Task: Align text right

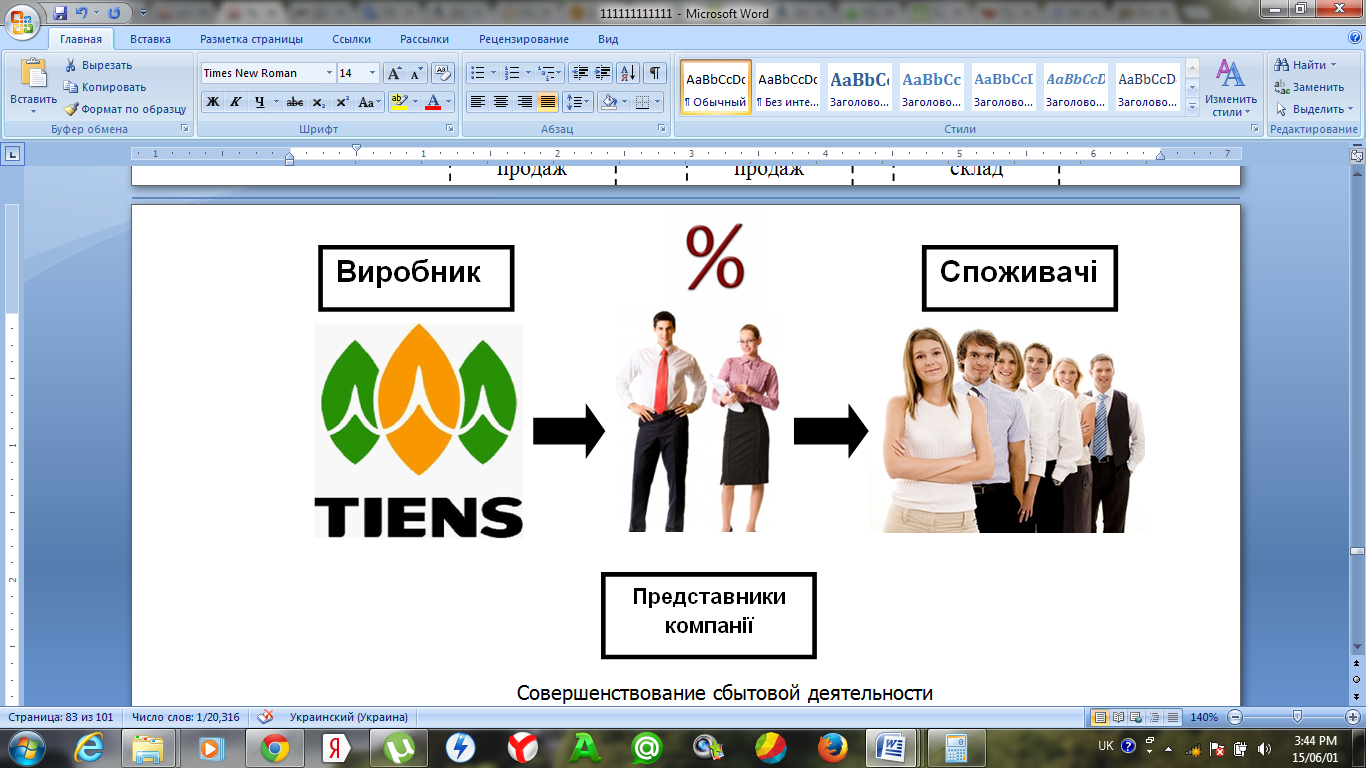Action: [524, 102]
